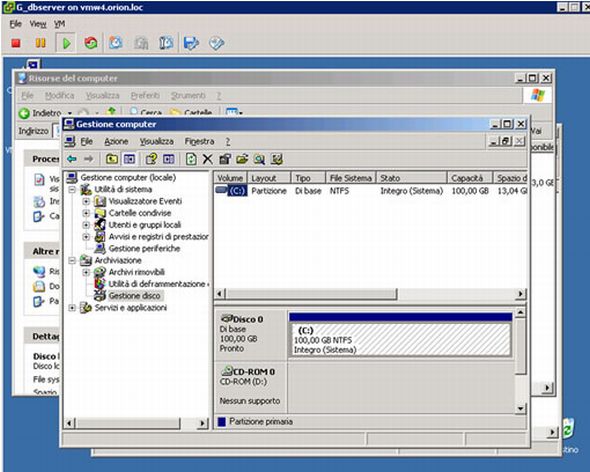The image size is (590, 472).
Task: Open the Visualizza menu in Gestione computer
Action: [157, 142]
